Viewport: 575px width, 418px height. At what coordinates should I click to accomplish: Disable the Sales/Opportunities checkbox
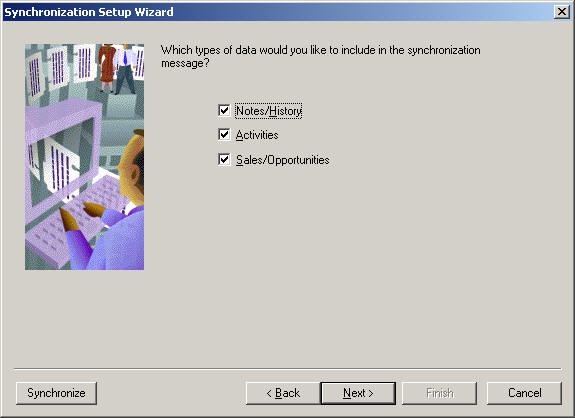[224, 160]
